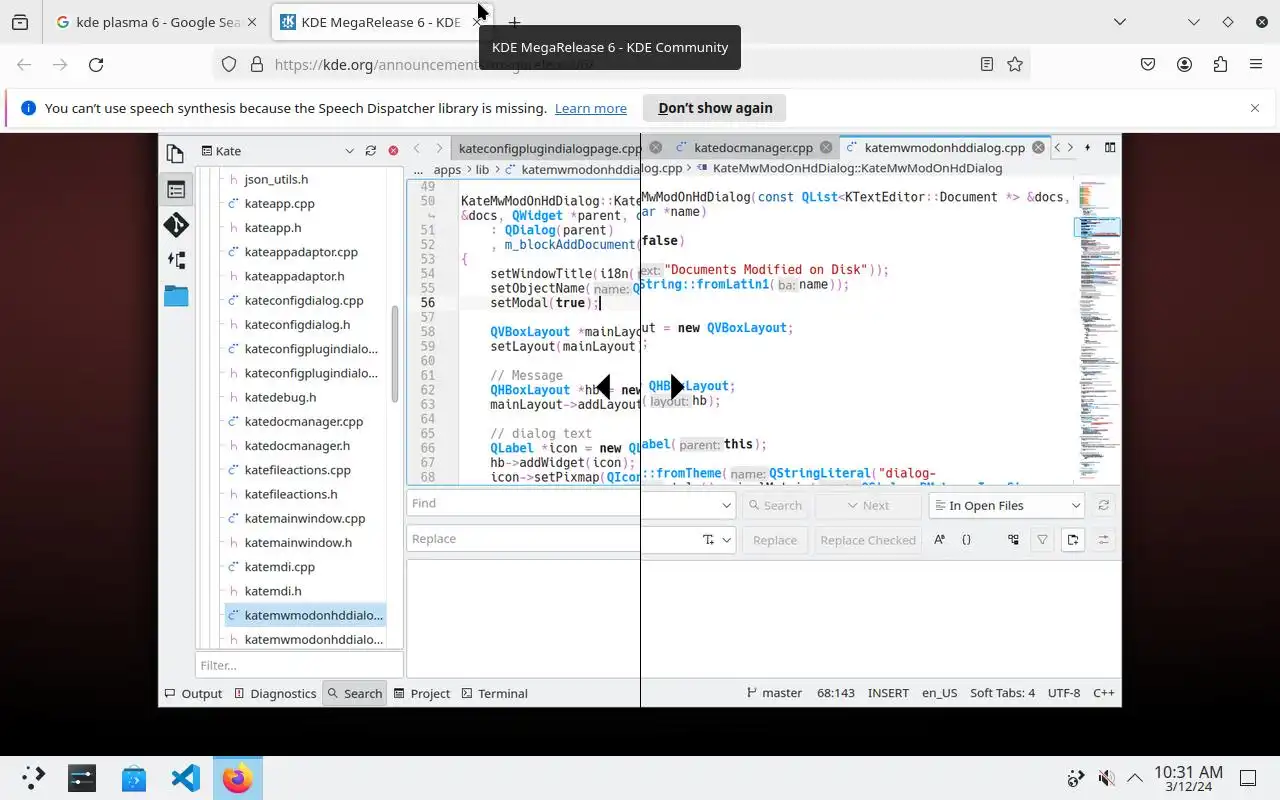Click the Replace button
Viewport: 1280px width, 800px height.
coord(775,540)
